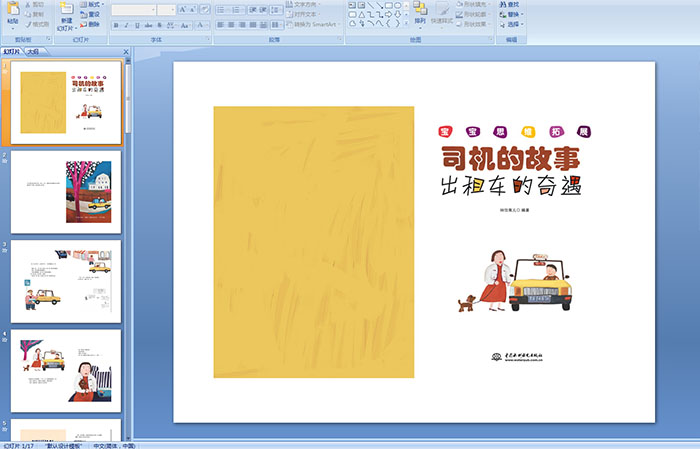Open the Text Direction (文字方向) menu

click(x=304, y=4)
